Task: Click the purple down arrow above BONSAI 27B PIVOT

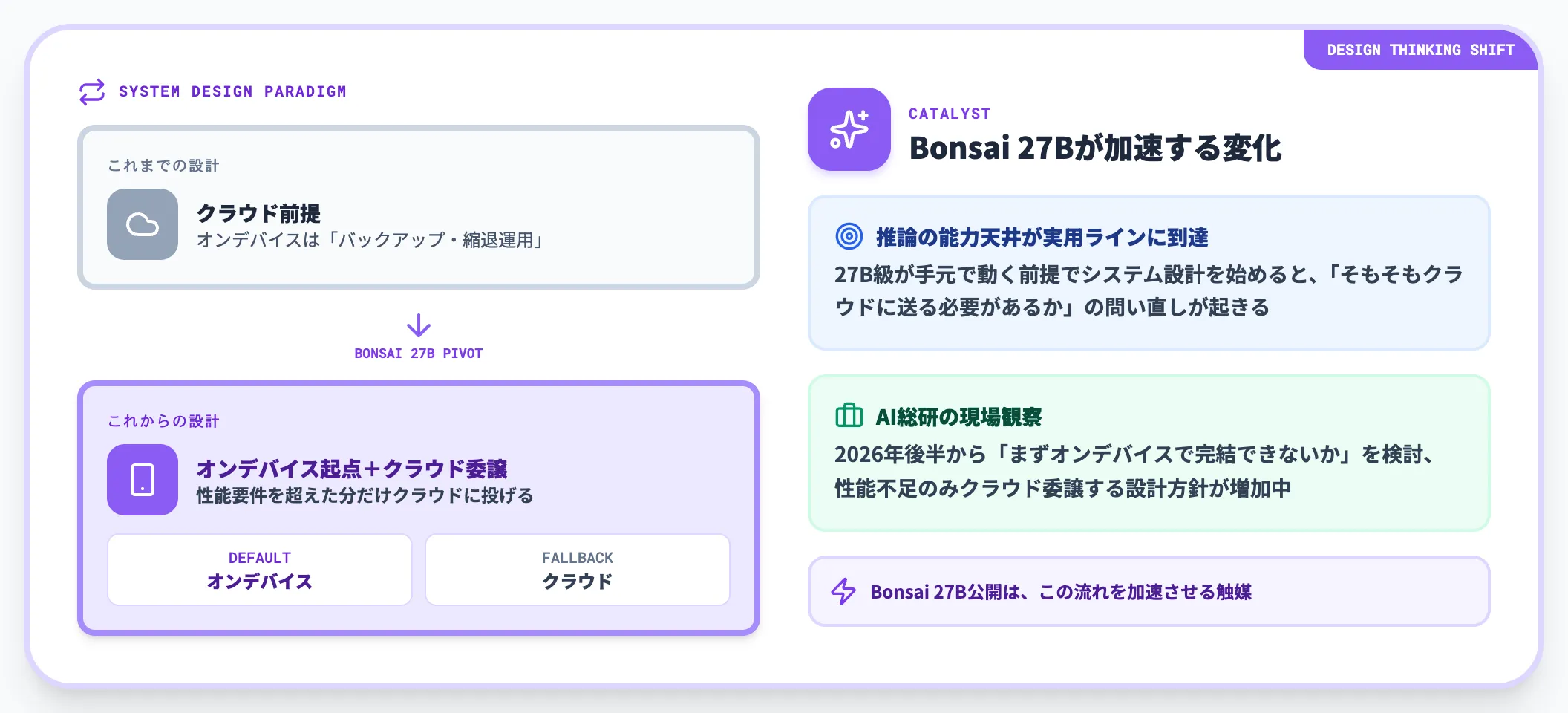Action: (x=419, y=325)
